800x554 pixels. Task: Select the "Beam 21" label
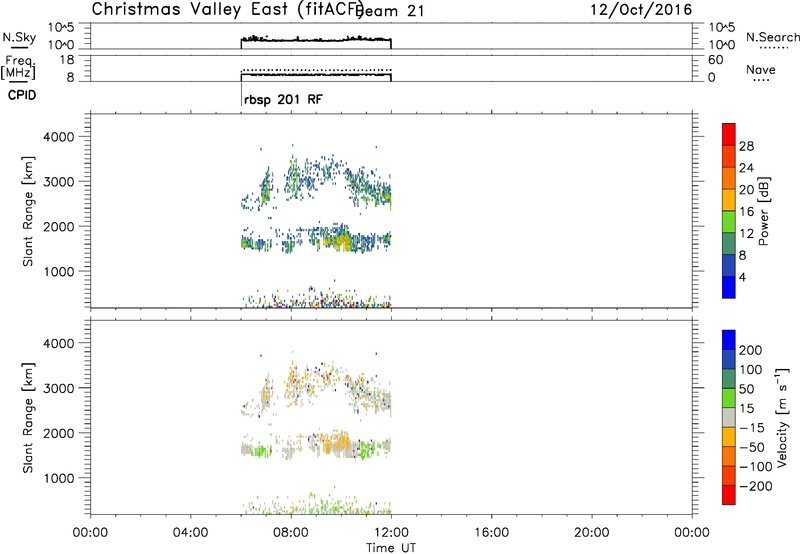390,11
